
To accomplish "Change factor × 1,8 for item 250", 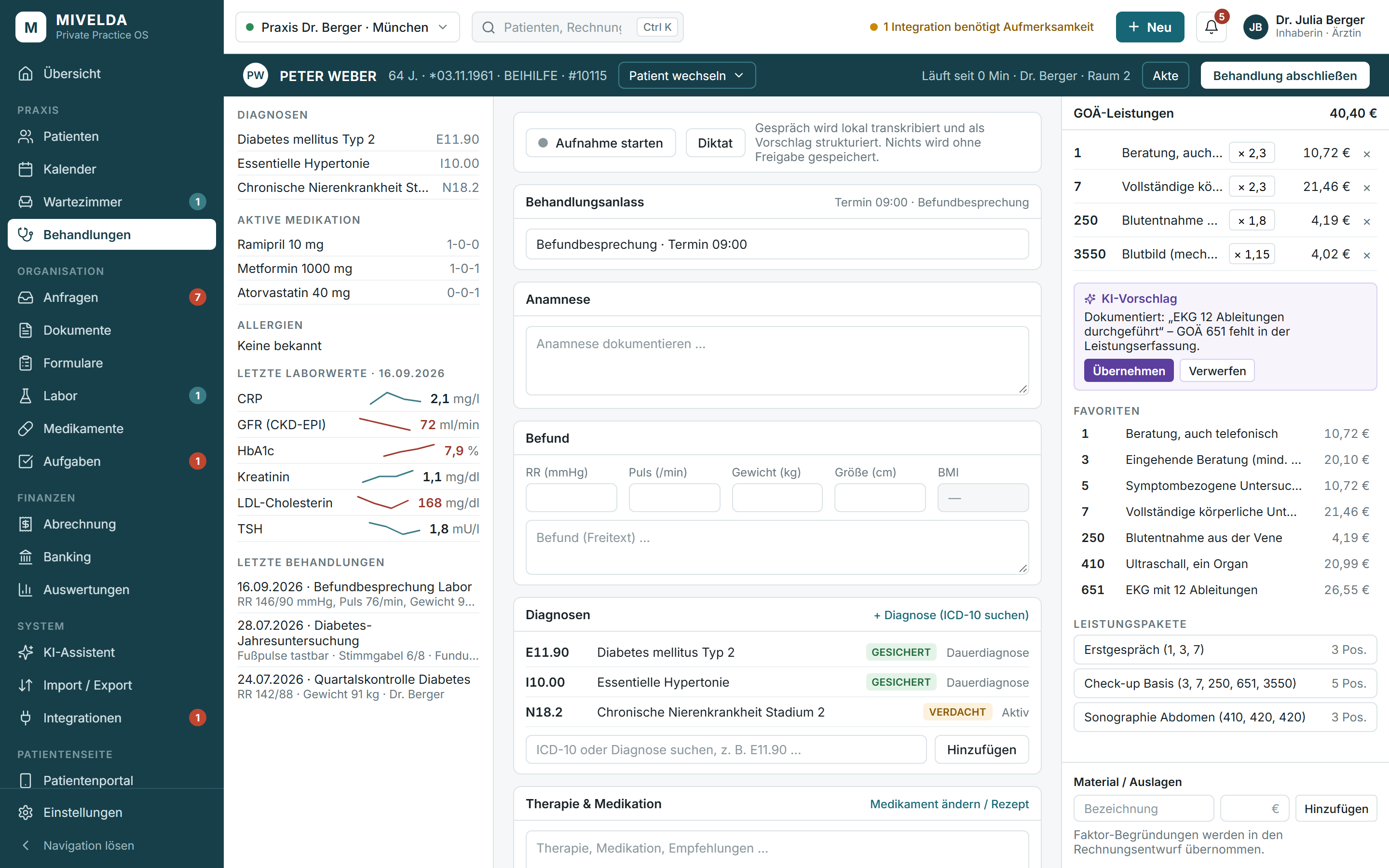I will click(1251, 220).
